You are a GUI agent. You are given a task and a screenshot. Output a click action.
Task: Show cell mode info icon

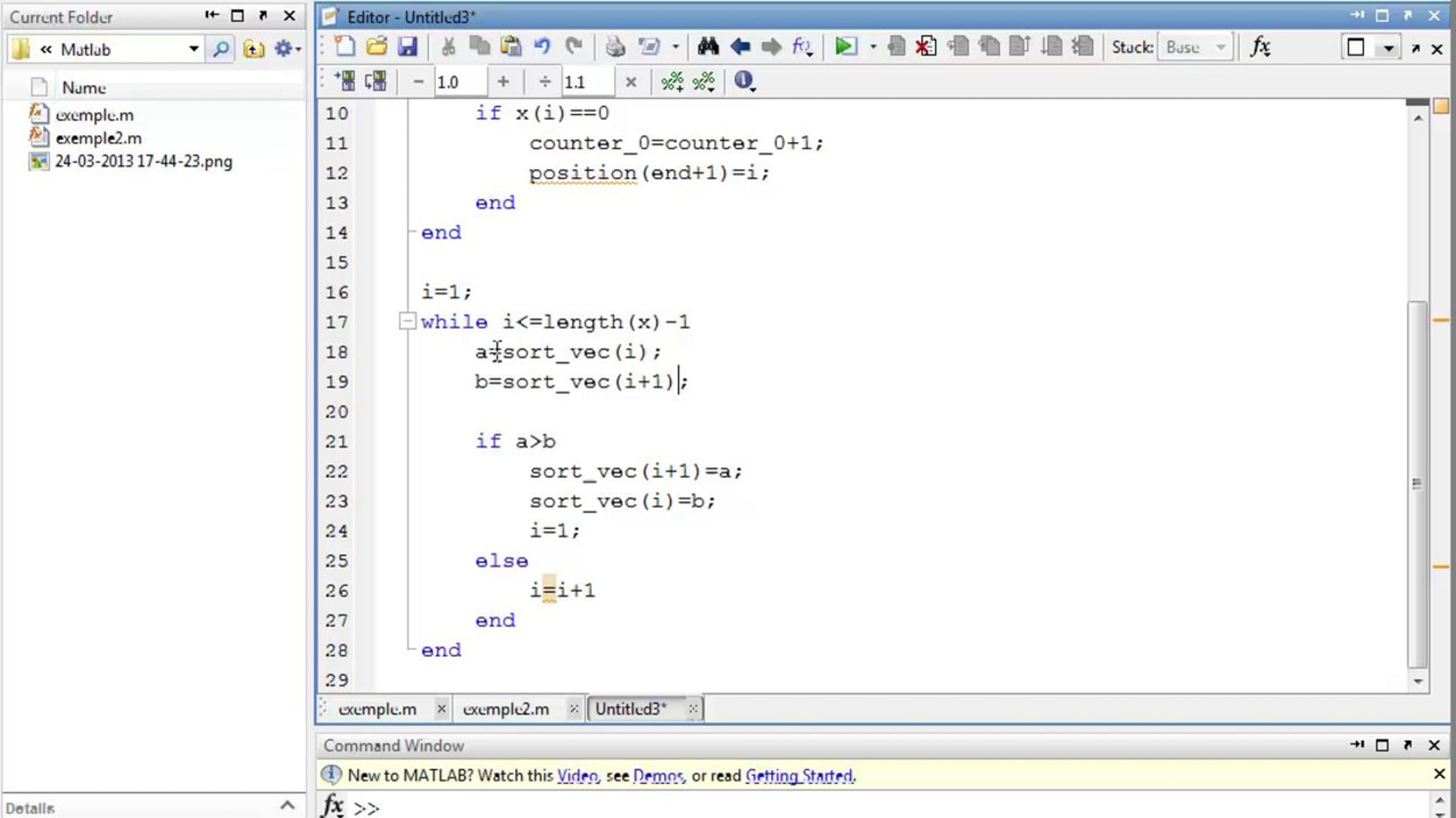coord(744,81)
